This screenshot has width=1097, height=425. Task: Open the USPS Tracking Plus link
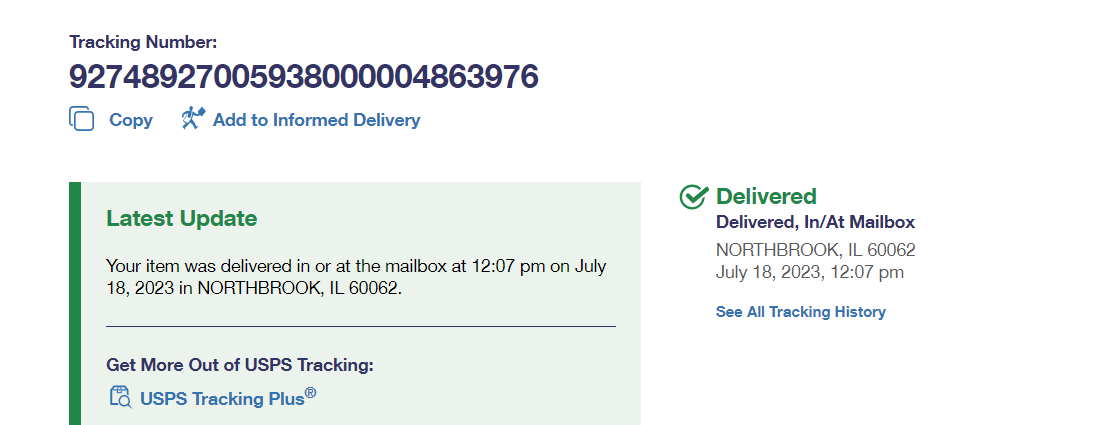click(222, 398)
